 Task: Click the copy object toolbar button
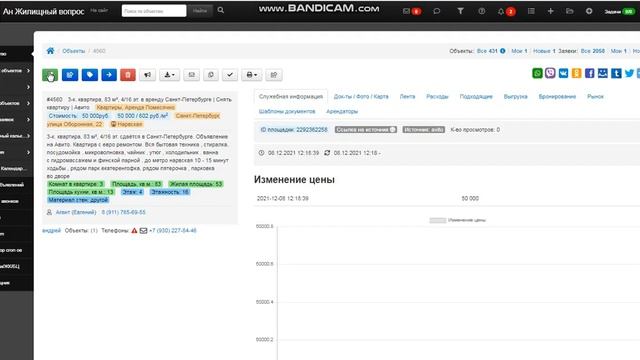coord(211,75)
